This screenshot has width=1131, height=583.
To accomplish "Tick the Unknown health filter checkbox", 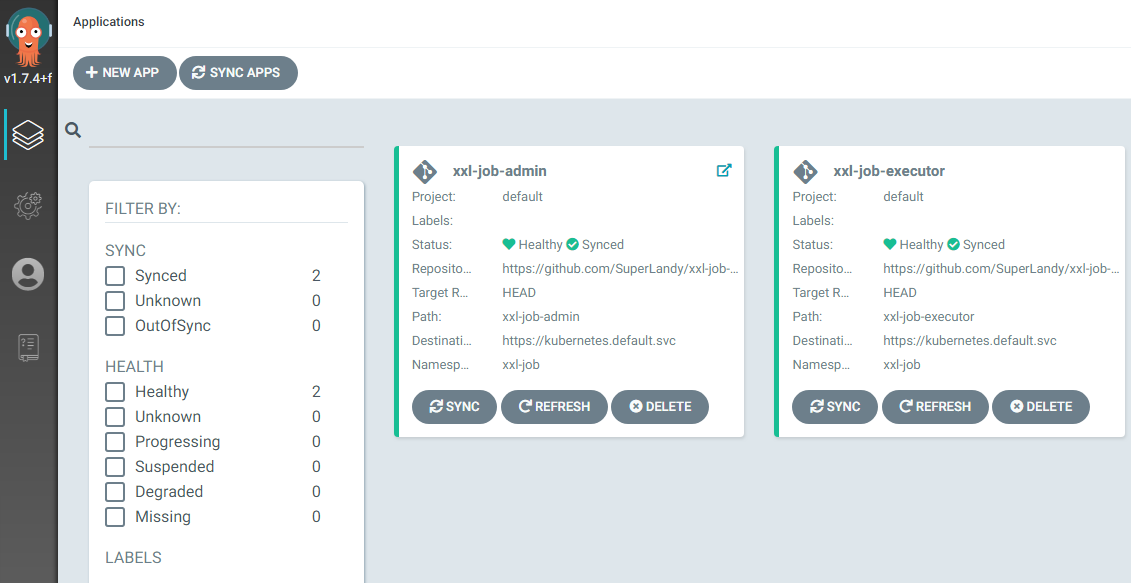I will pos(115,416).
